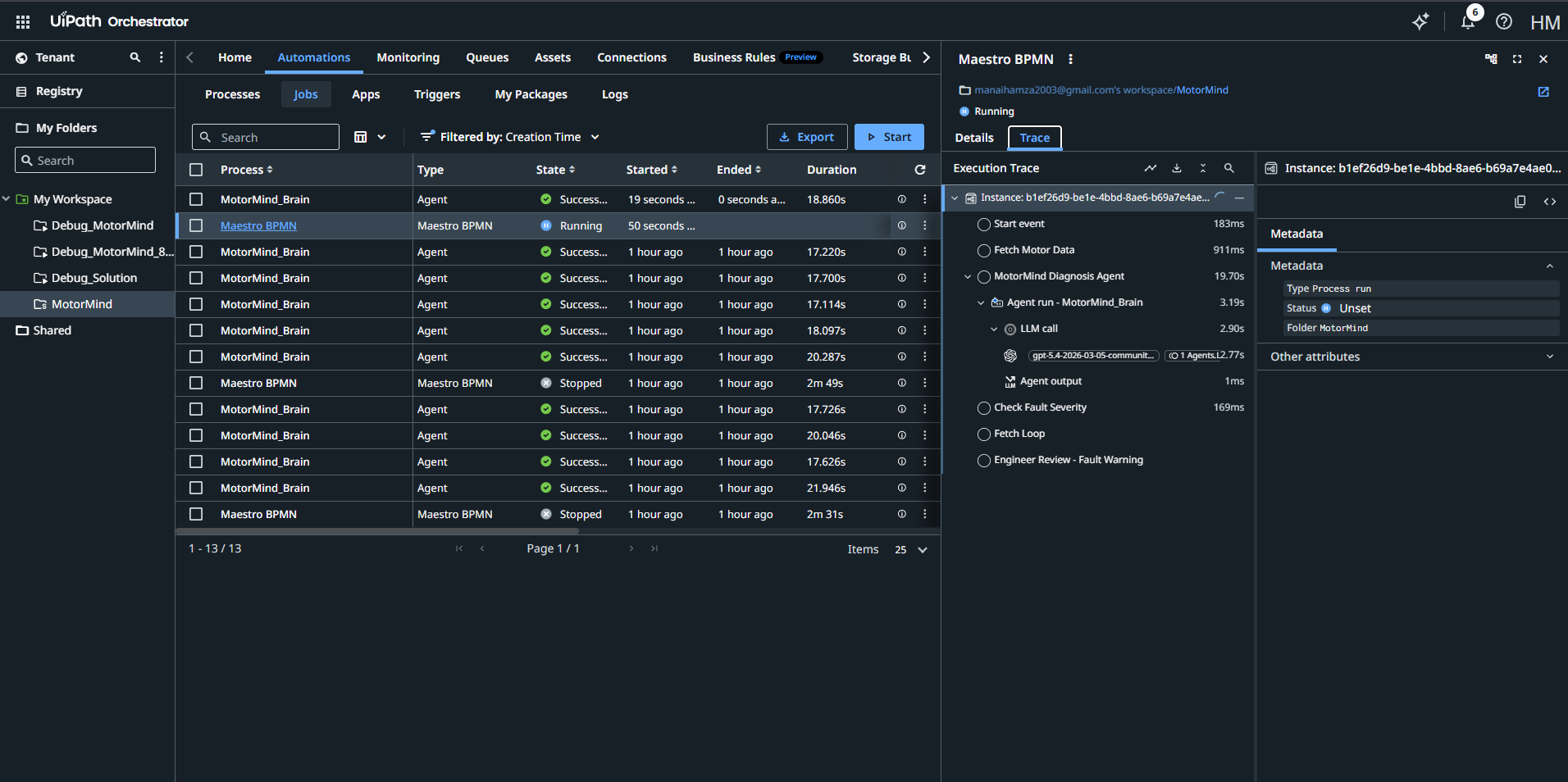The height and width of the screenshot is (782, 1568).
Task: Collapse the Instance trace root node
Action: [x=955, y=198]
